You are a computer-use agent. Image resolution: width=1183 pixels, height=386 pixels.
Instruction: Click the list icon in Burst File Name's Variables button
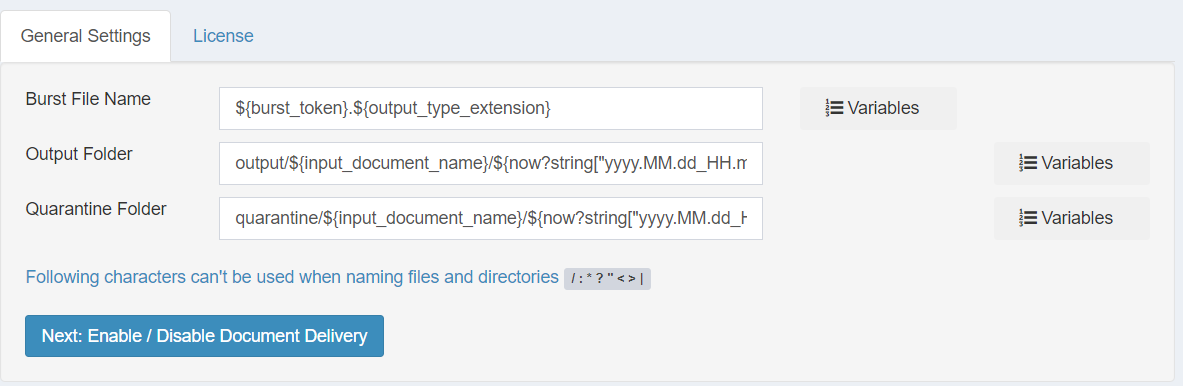pyautogui.click(x=834, y=108)
